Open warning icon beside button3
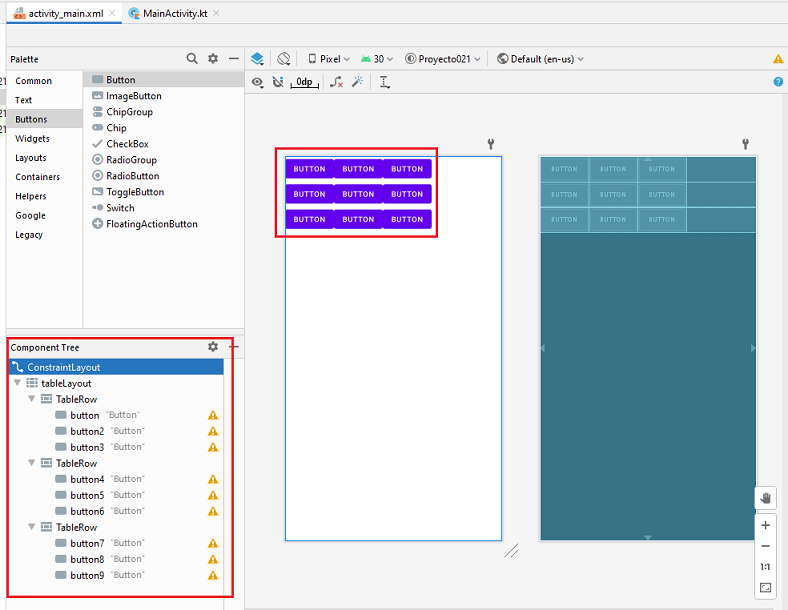Screen dimensions: 788x610 click(213, 447)
